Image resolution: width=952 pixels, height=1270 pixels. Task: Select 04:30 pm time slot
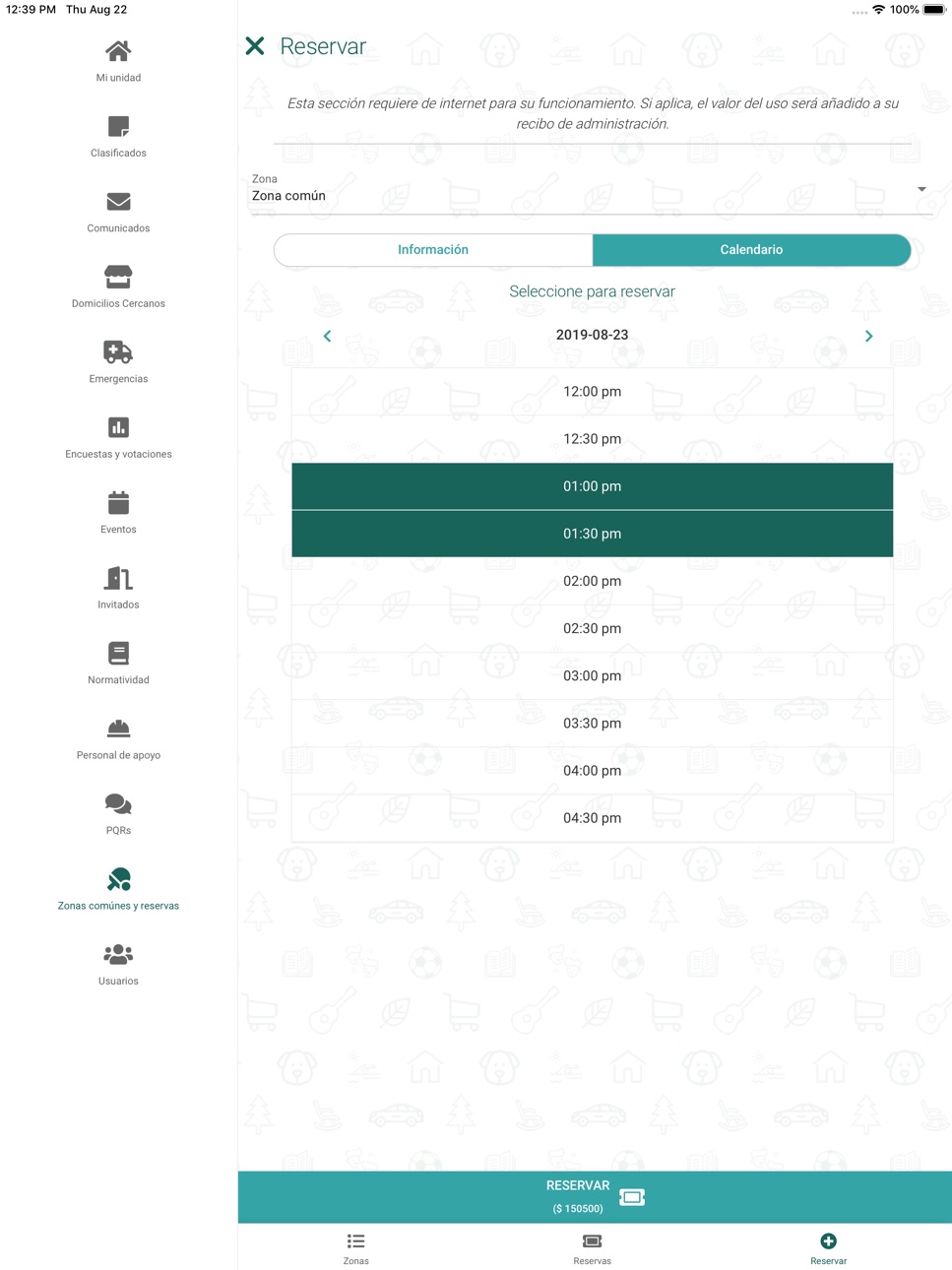(x=592, y=817)
